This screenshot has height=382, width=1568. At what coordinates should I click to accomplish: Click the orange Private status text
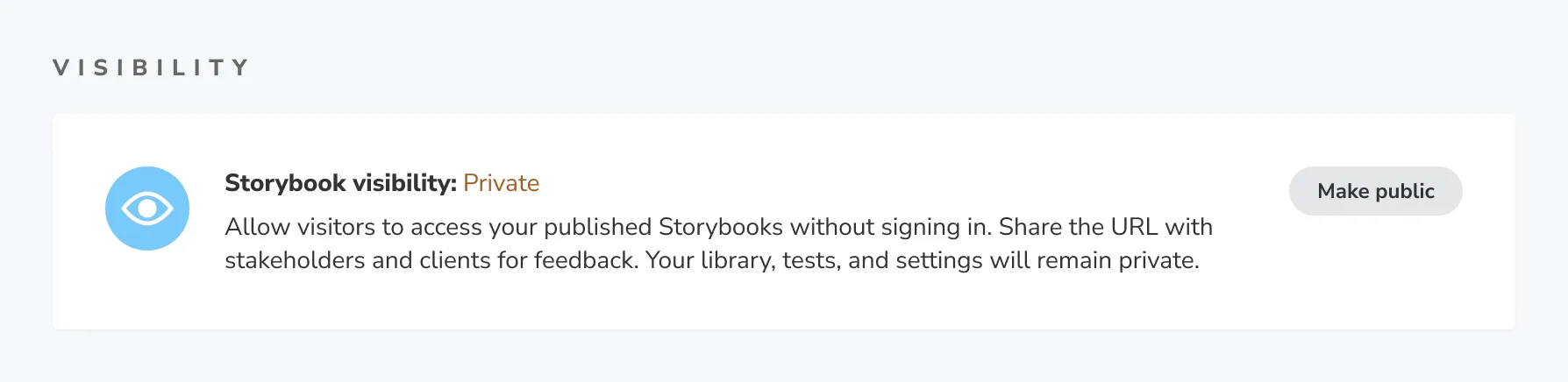(x=501, y=183)
